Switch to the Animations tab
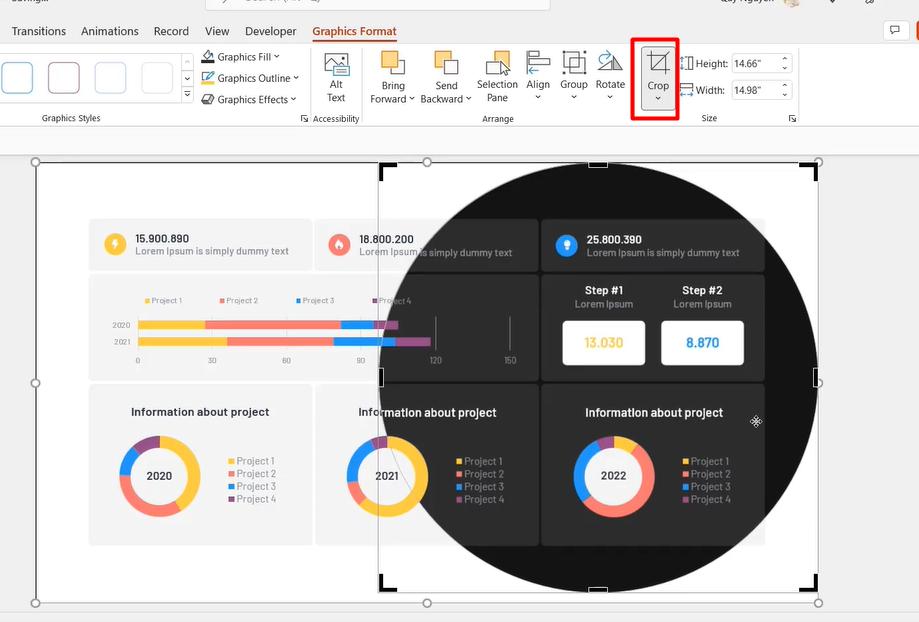The image size is (919, 622). tap(109, 31)
